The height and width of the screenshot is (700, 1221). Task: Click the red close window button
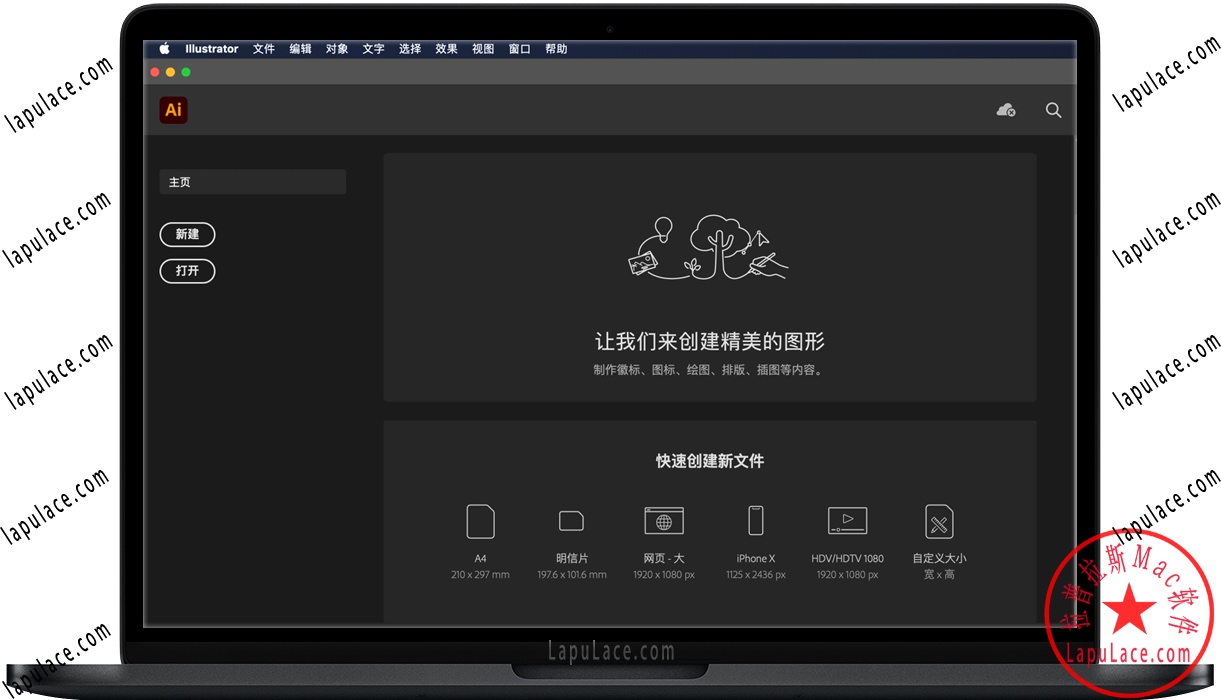click(155, 72)
